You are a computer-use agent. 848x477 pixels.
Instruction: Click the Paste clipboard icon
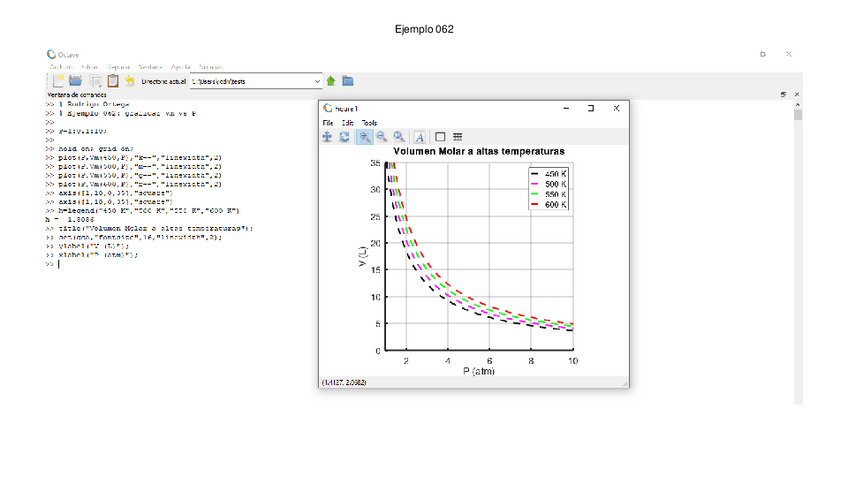tap(113, 81)
